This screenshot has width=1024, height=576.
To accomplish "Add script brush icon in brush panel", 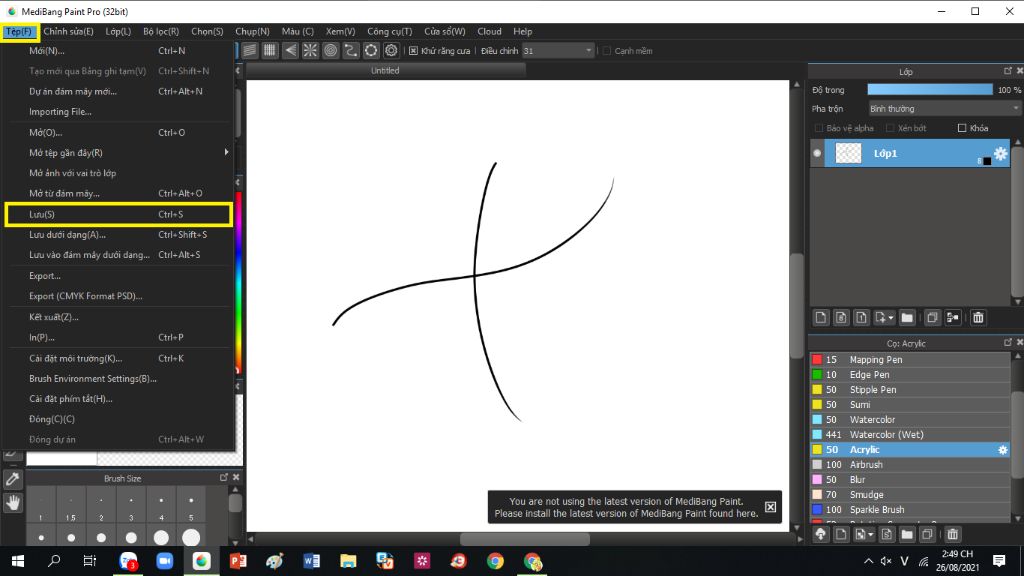I will point(887,534).
